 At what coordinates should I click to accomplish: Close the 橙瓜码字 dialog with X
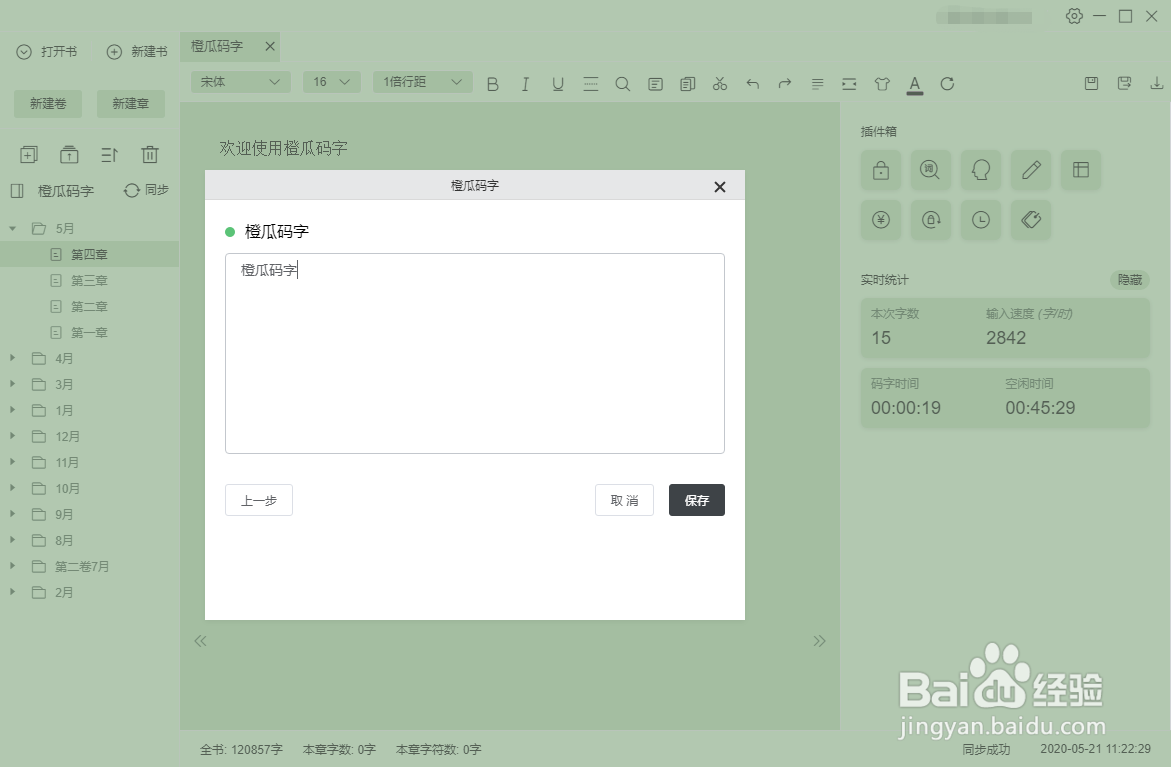coord(720,187)
